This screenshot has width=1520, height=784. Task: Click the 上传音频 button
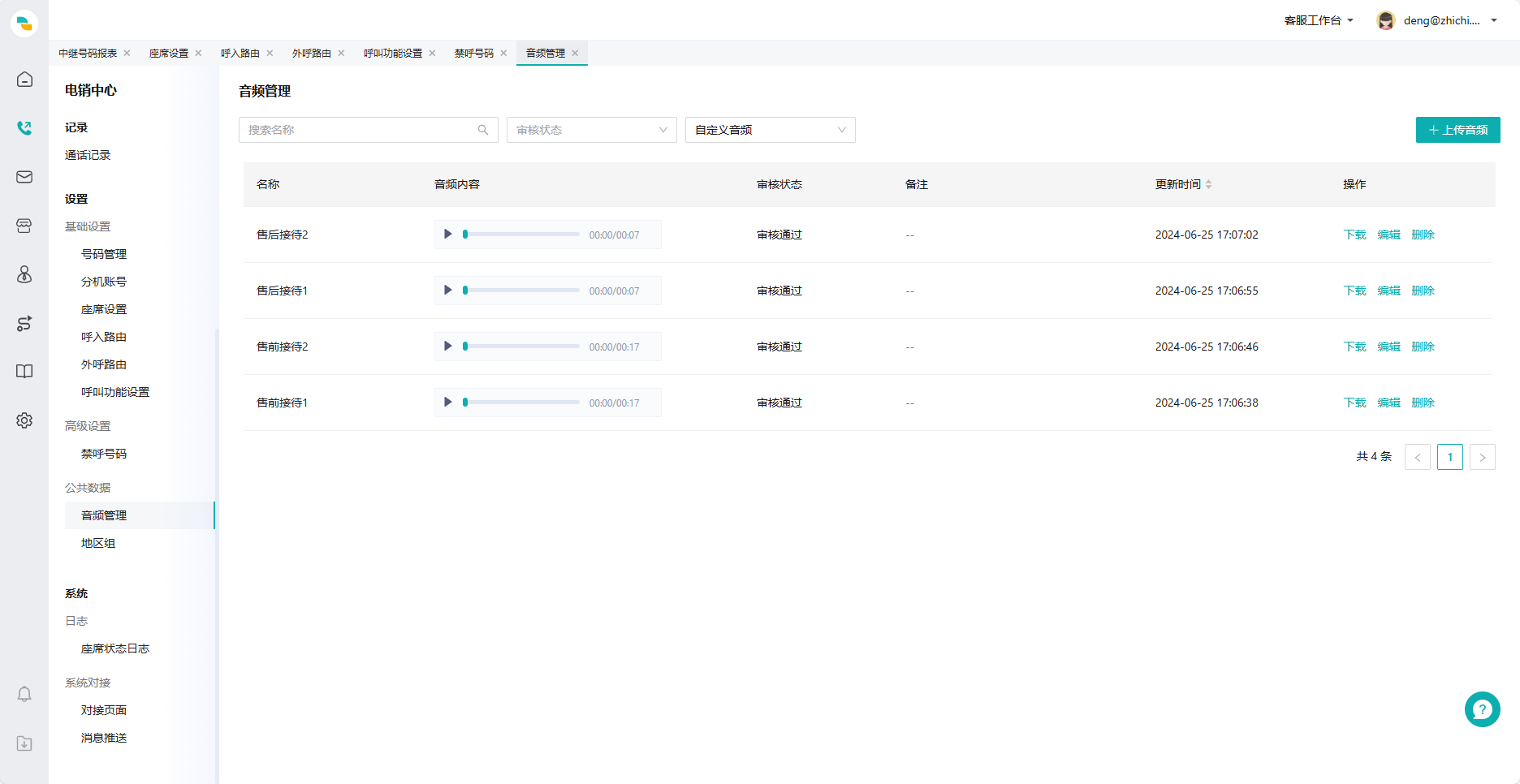pos(1458,130)
